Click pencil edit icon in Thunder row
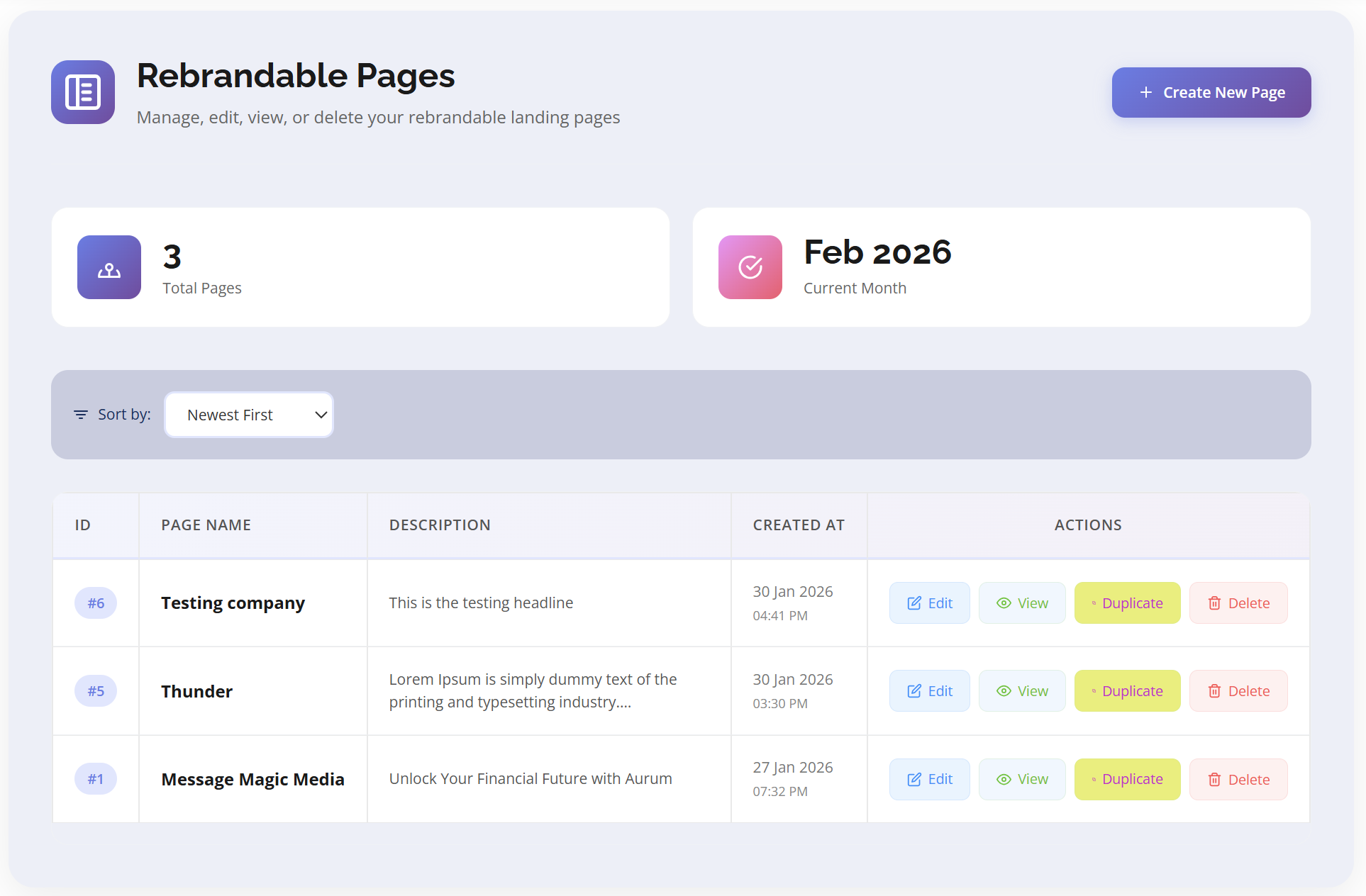 (914, 691)
